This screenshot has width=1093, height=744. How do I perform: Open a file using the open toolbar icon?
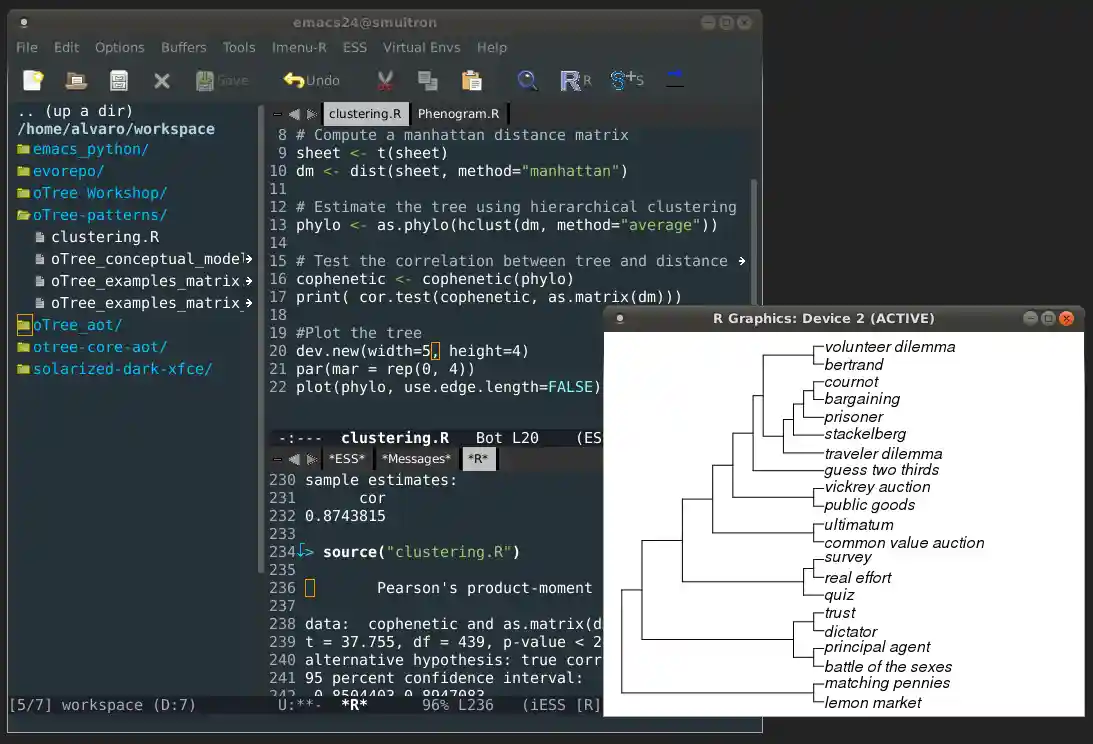point(75,80)
